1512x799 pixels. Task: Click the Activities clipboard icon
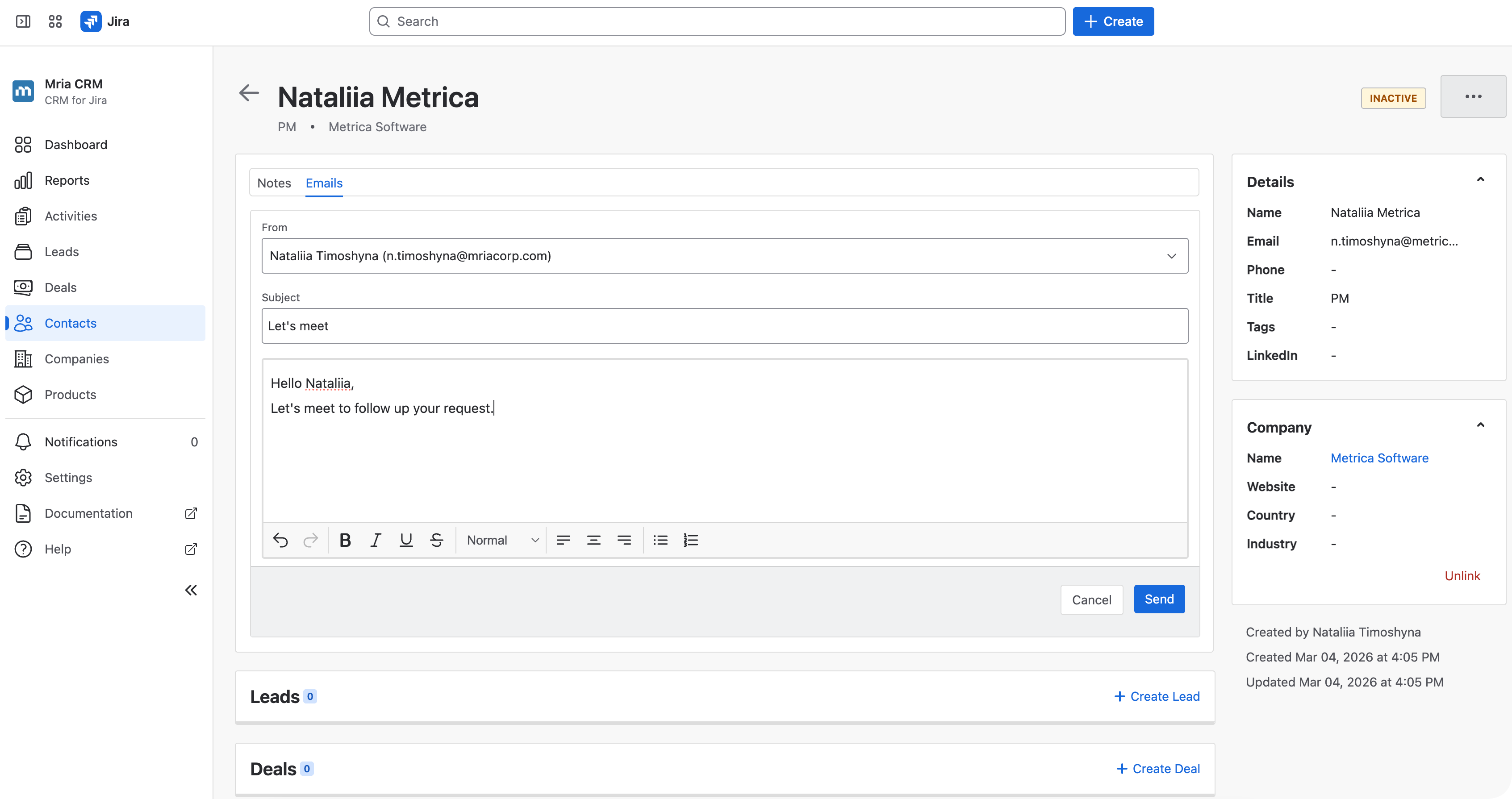23,216
